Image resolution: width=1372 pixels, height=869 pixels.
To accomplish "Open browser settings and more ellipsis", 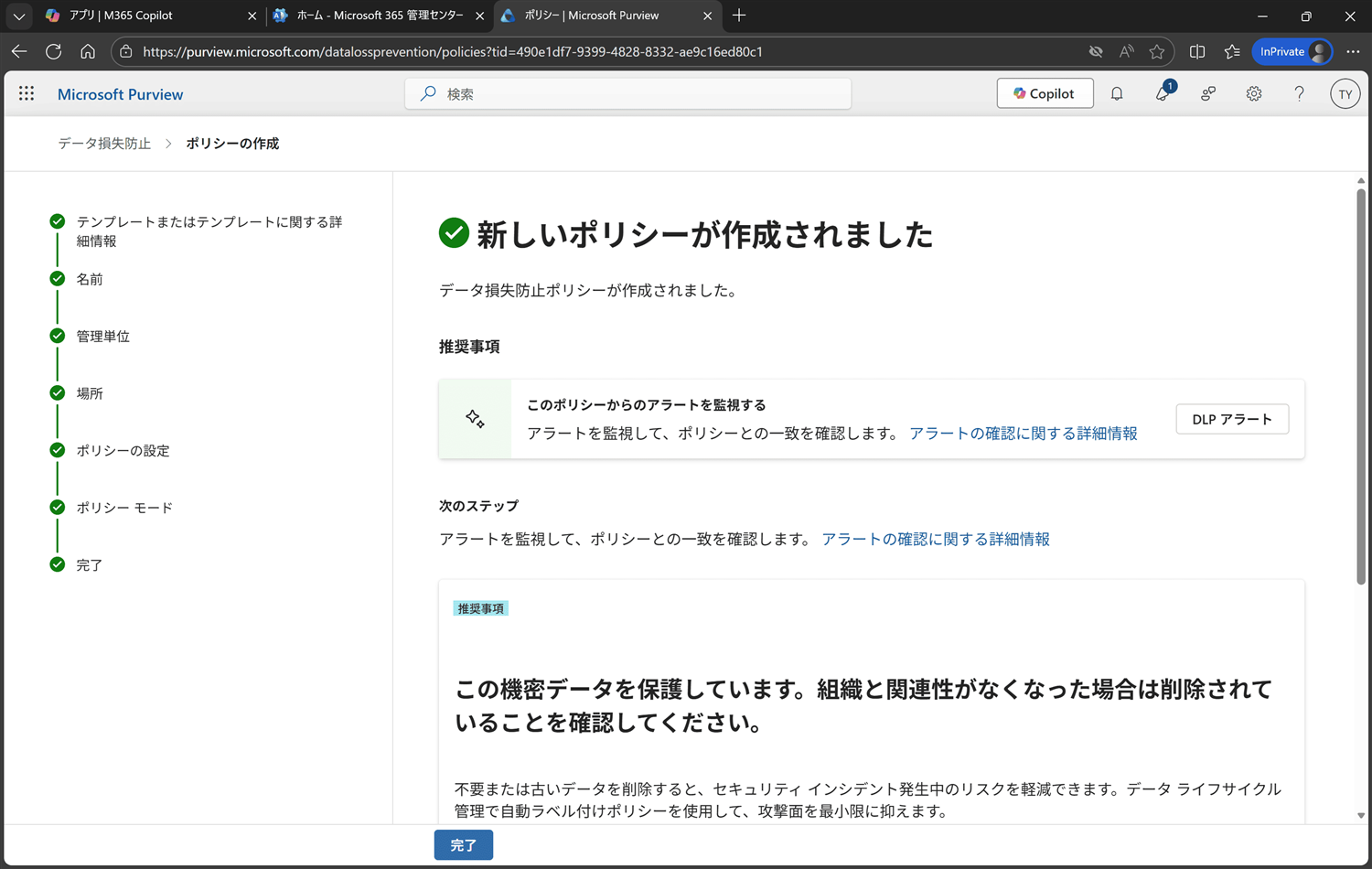I will click(1354, 51).
